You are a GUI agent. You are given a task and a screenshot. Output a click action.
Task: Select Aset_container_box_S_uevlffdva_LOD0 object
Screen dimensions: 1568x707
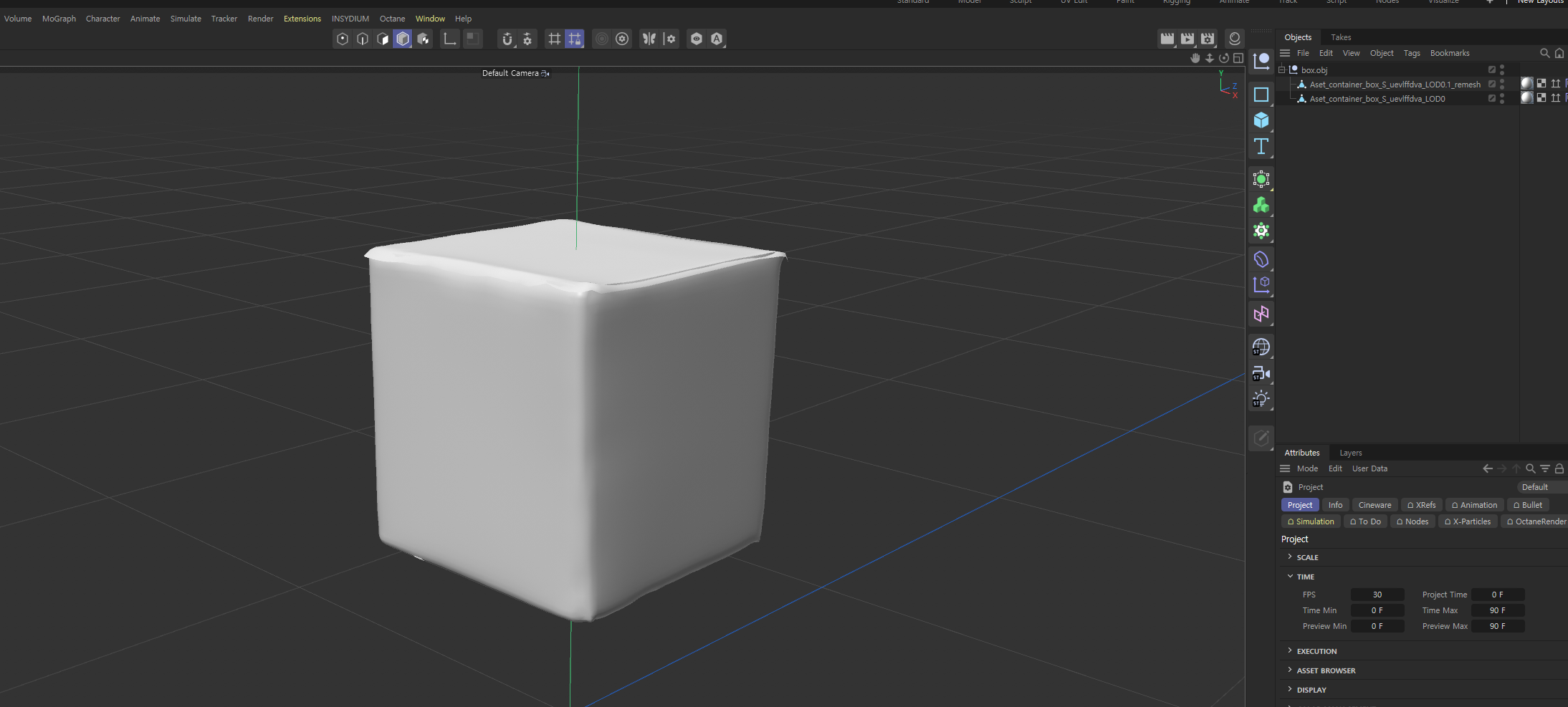pyautogui.click(x=1377, y=99)
